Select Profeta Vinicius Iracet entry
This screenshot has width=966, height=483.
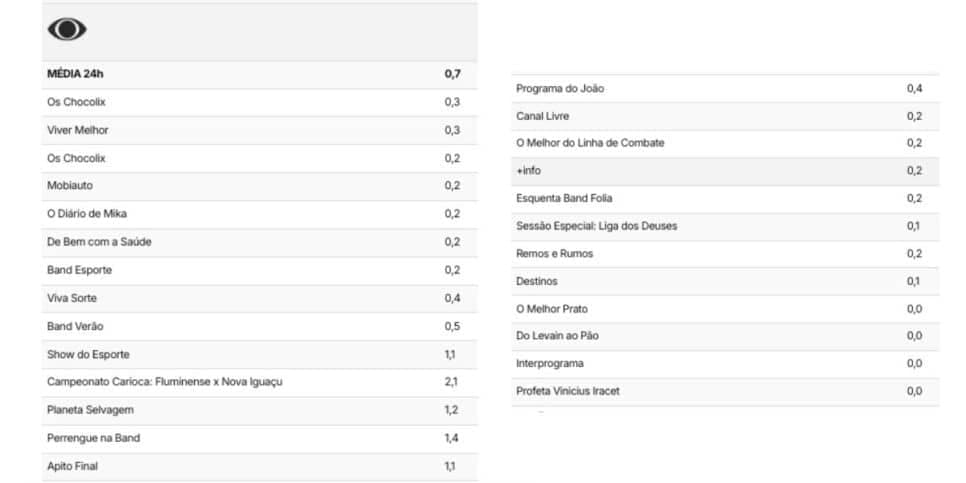tap(725, 392)
